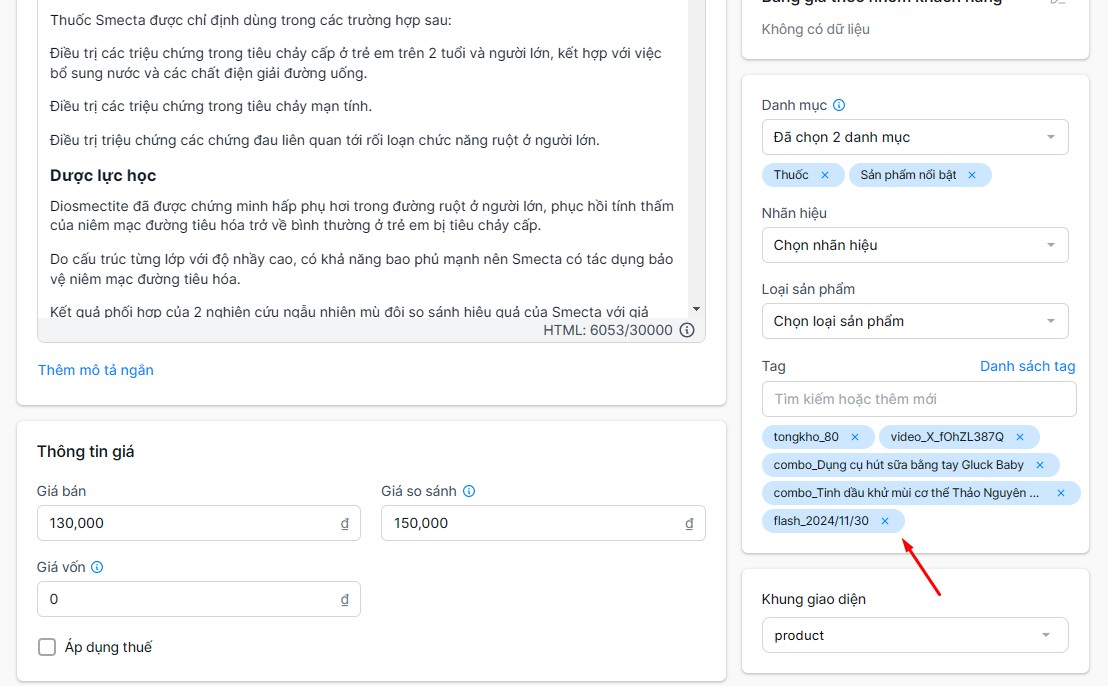
Task: Remove the video_X_fOhZL387Q tag
Action: click(1020, 437)
